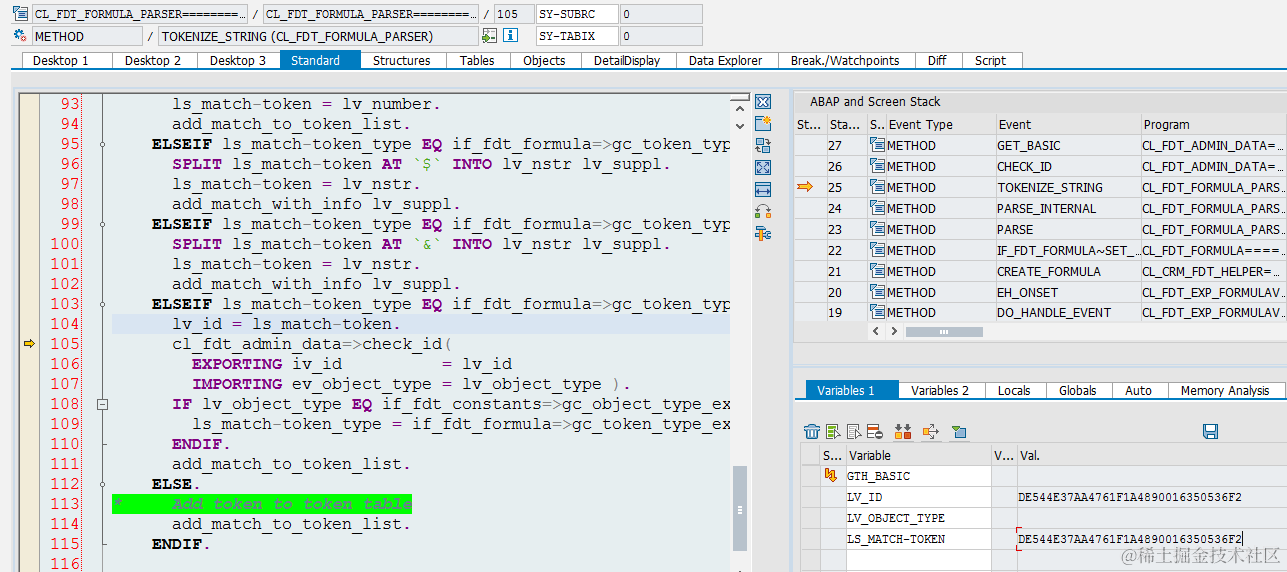
Task: Click the Replace Tool swap icon beside editor
Action: (763, 146)
